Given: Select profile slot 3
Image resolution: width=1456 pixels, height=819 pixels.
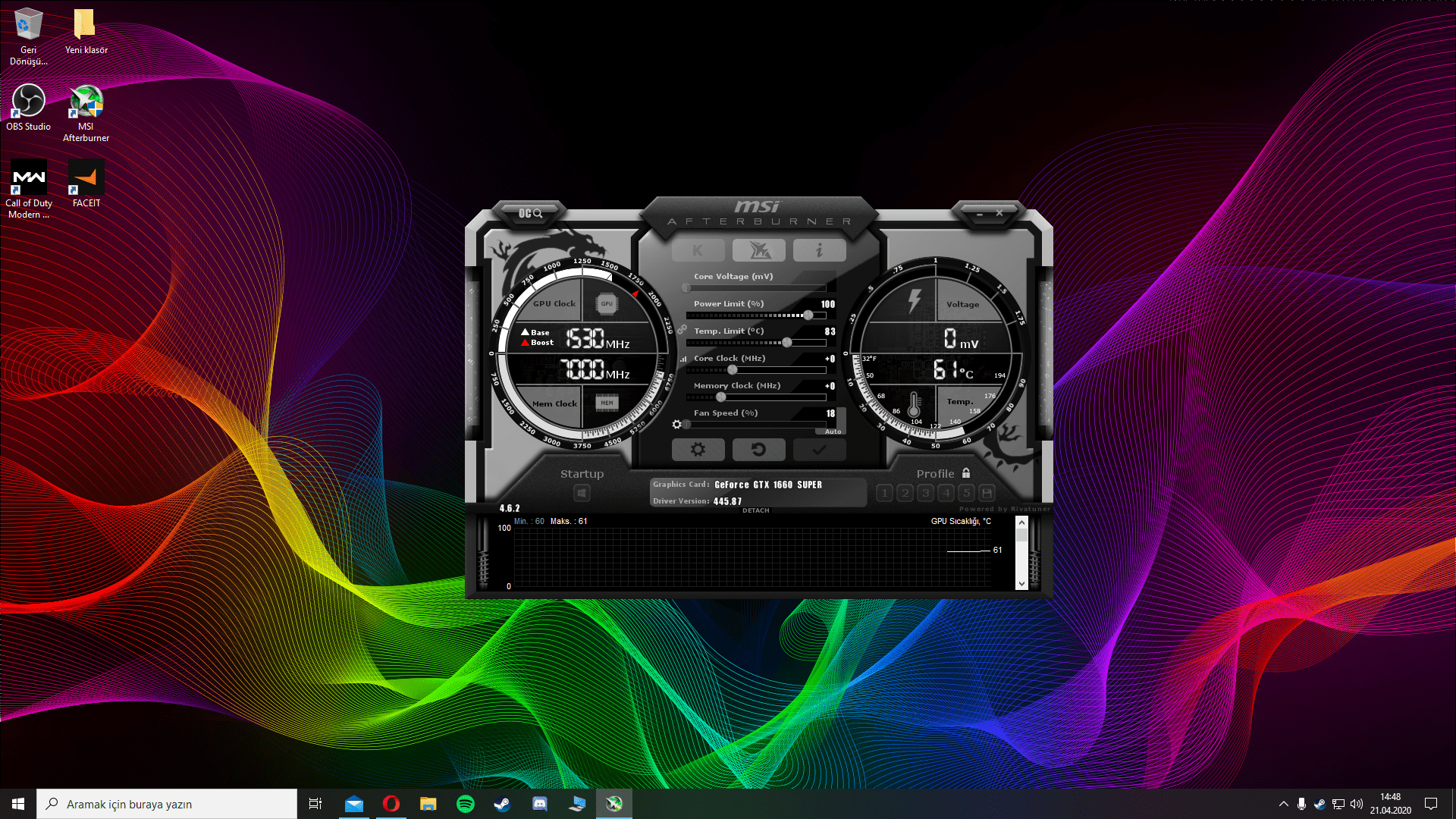Looking at the screenshot, I should click(x=925, y=493).
